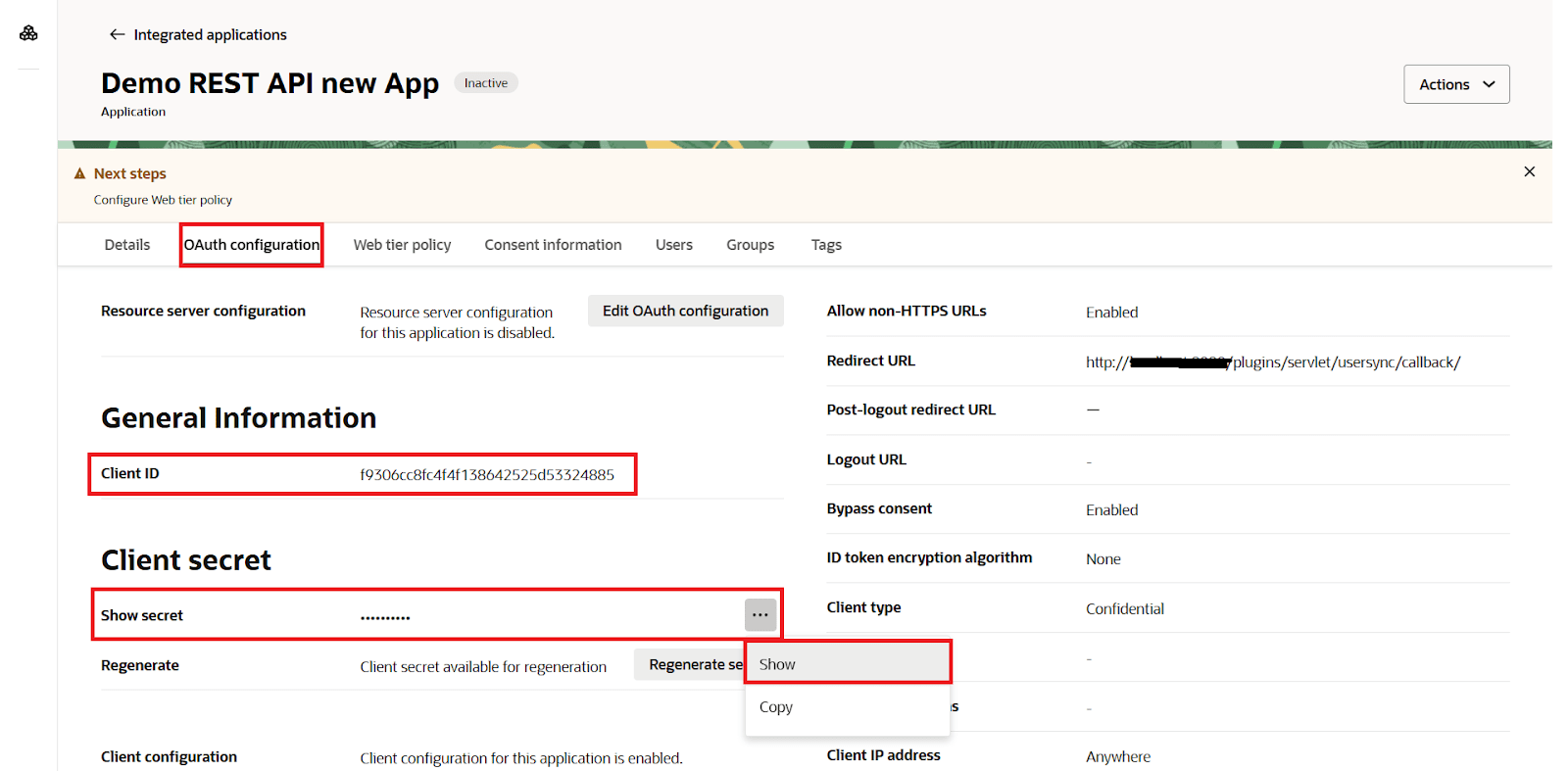
Task: Click the Client secret heading
Action: [186, 559]
